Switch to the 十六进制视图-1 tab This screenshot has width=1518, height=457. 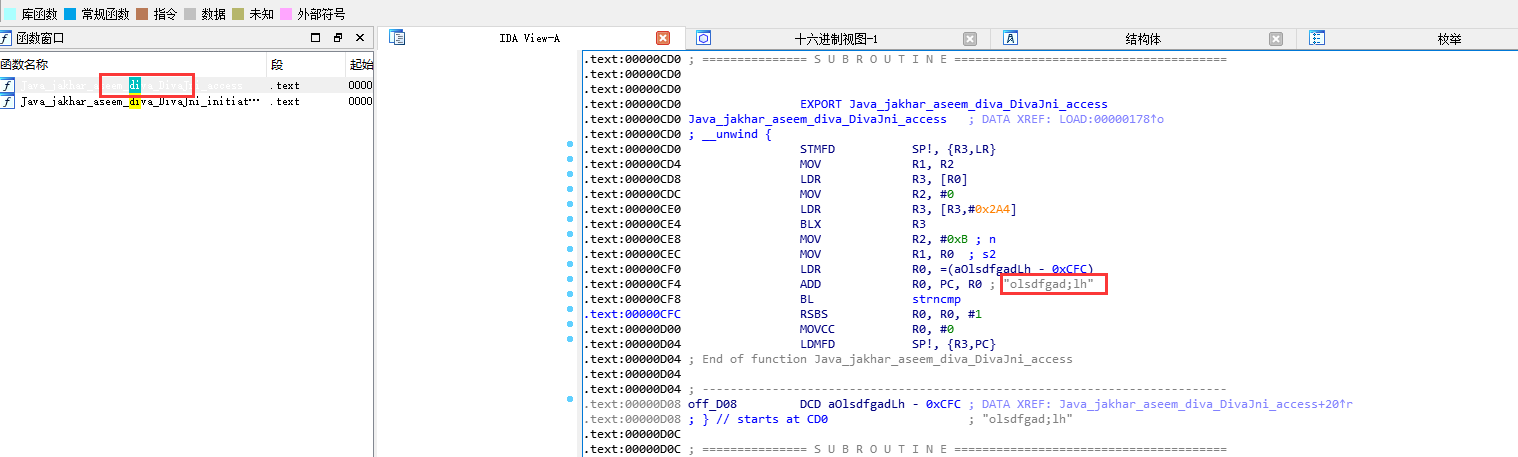click(x=836, y=39)
